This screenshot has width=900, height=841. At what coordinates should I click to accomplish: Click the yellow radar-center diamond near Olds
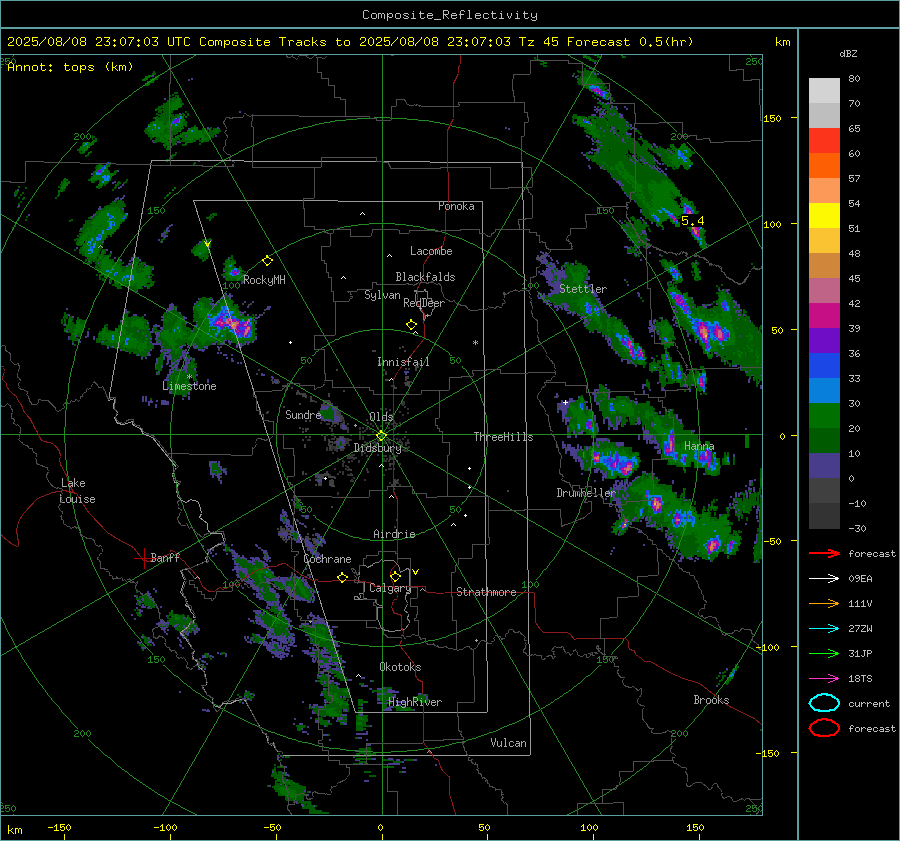(381, 436)
